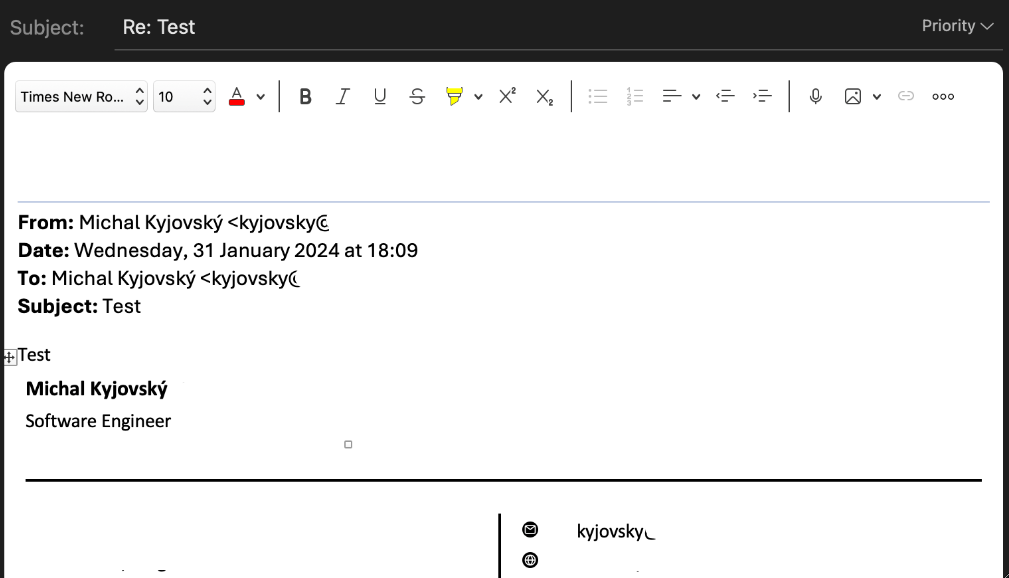Click the globe website icon in signature
The image size is (1009, 578).
point(530,560)
